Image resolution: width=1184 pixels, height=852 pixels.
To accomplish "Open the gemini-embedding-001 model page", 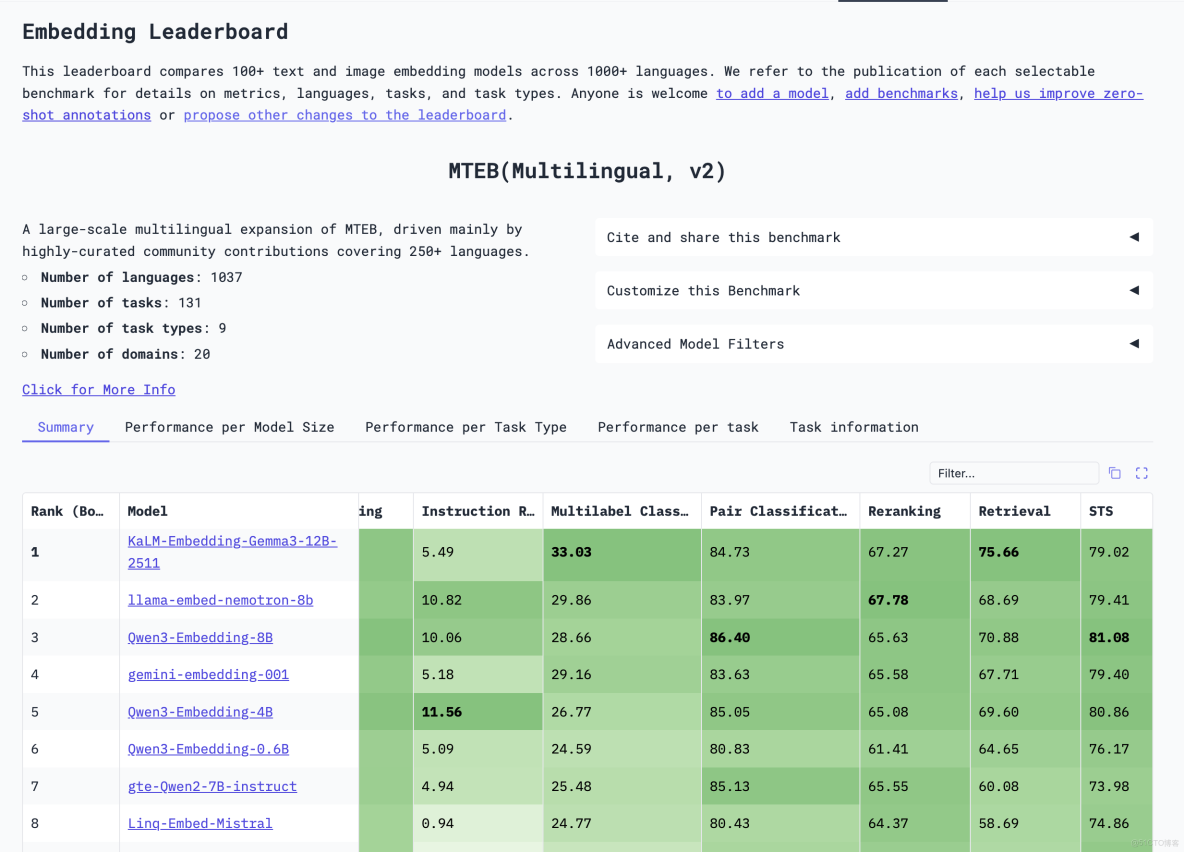I will coord(208,674).
